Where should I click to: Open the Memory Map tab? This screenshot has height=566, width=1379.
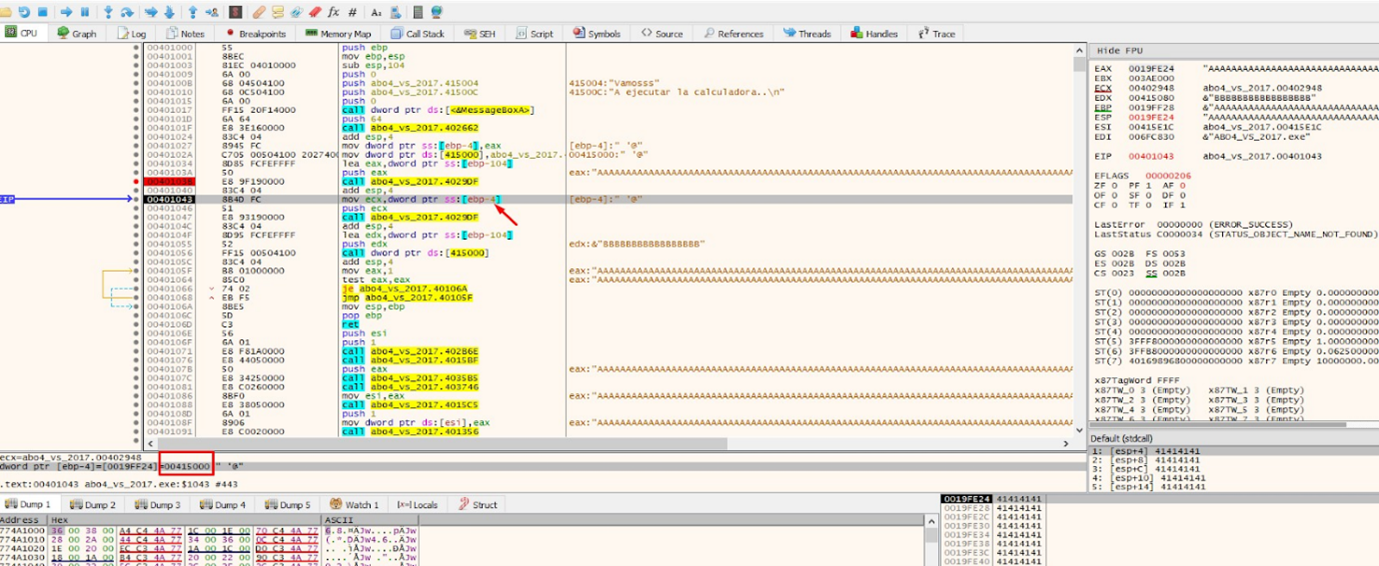[x=338, y=33]
